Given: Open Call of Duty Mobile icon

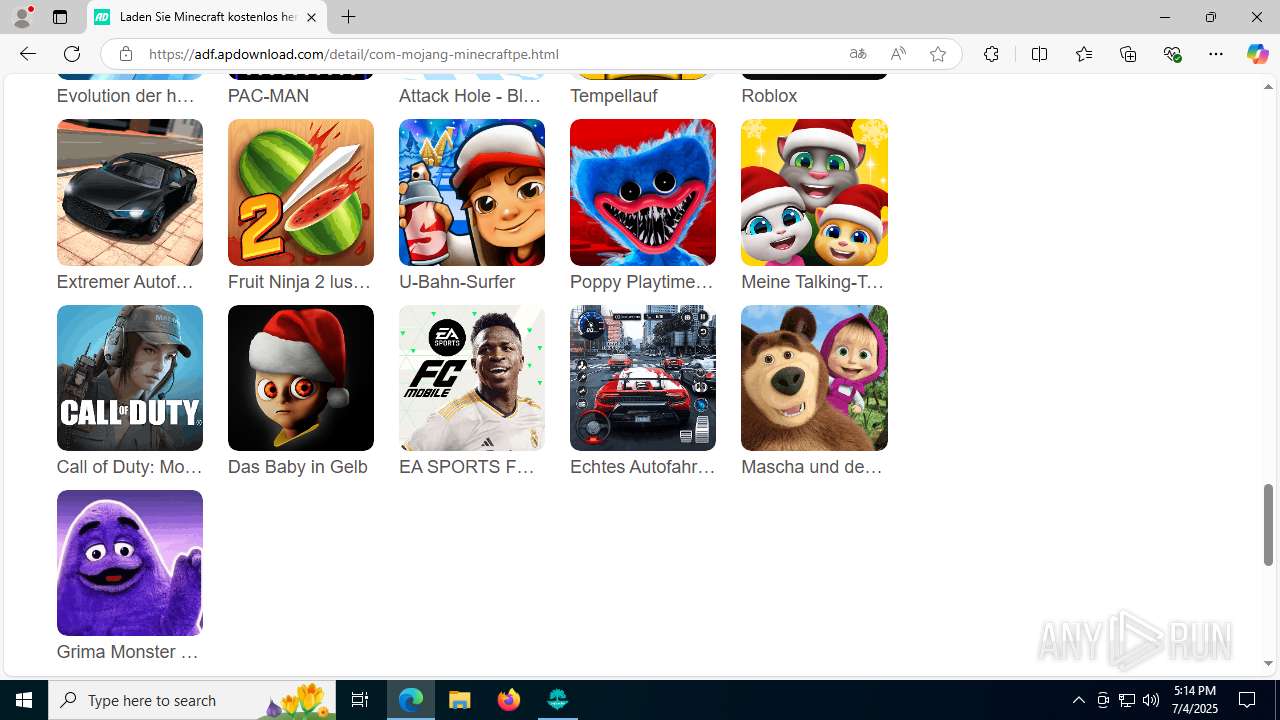Looking at the screenshot, I should coord(130,378).
